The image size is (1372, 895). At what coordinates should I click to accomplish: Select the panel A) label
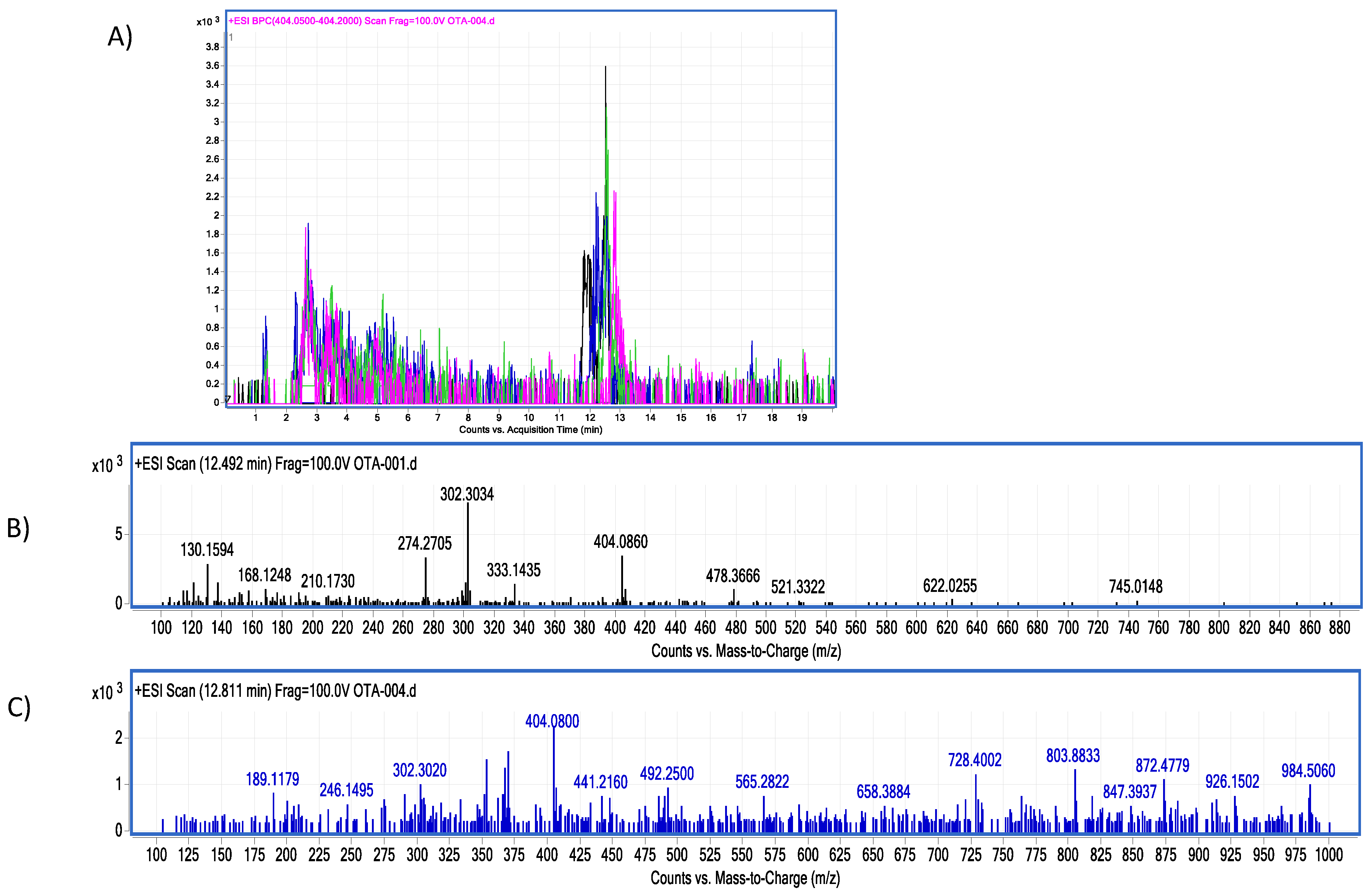pyautogui.click(x=120, y=37)
